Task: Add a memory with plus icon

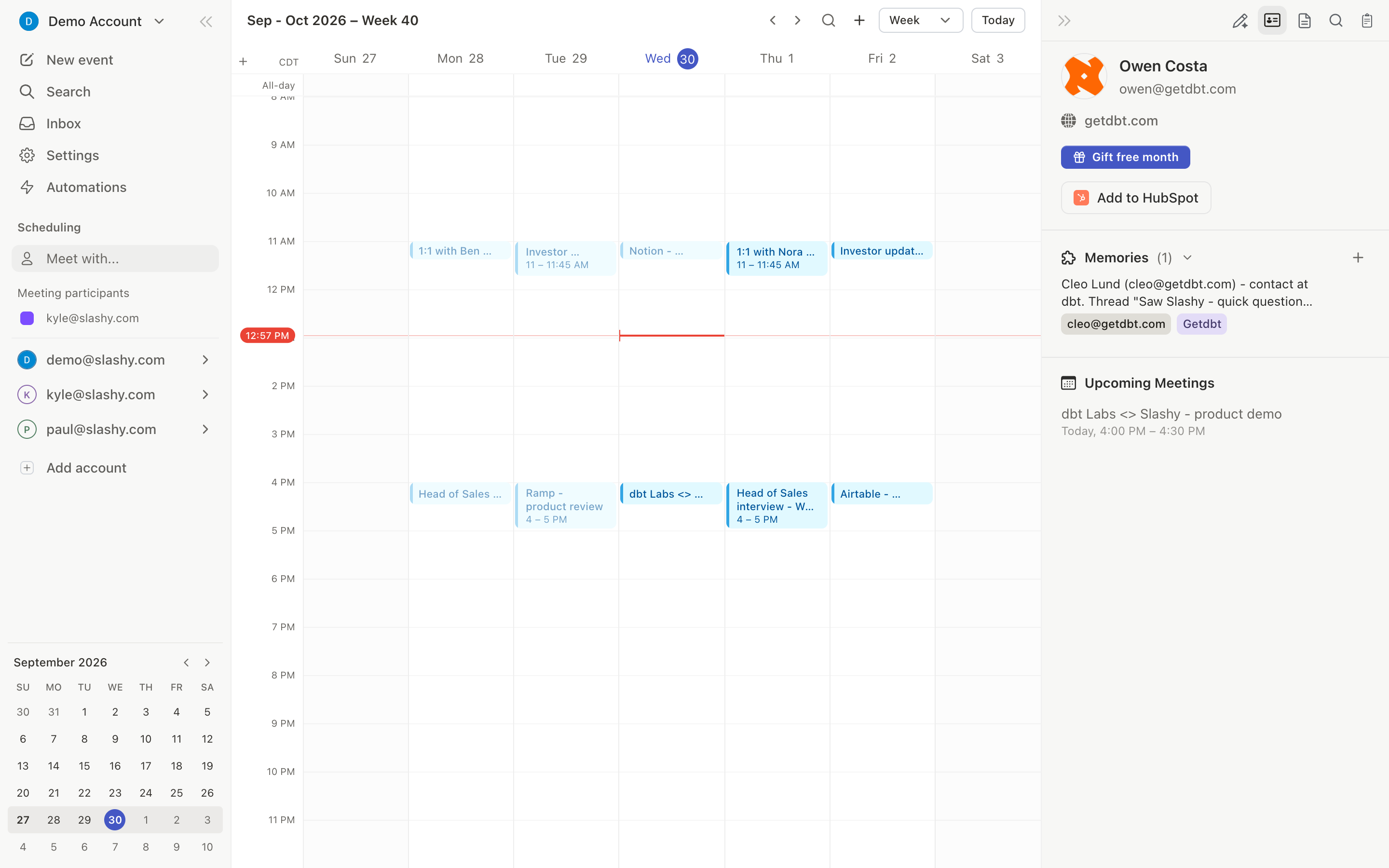Action: tap(1358, 258)
